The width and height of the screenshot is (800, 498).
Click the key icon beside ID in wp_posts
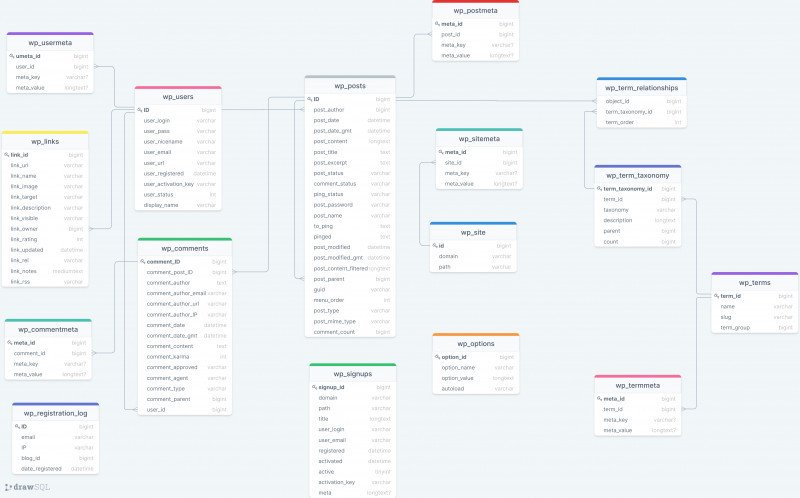310,99
